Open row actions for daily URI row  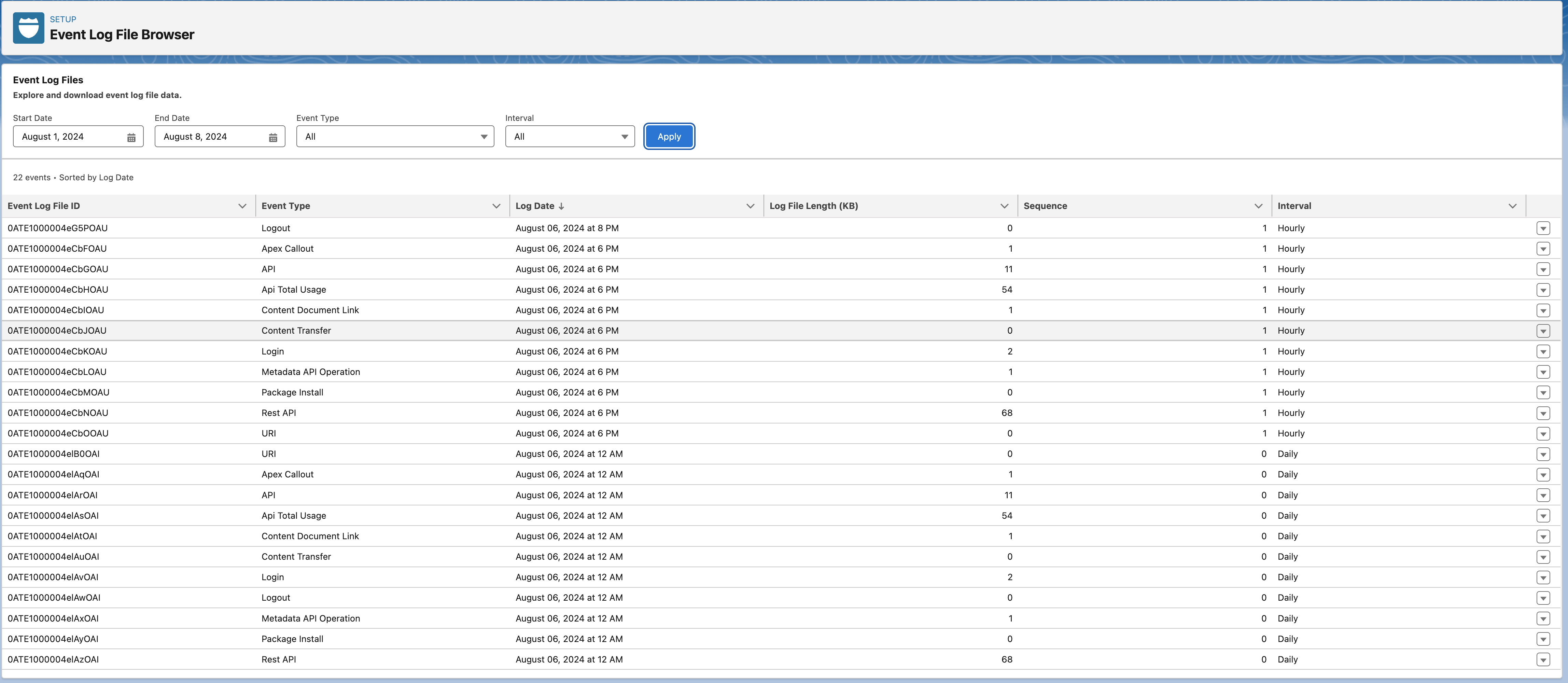coord(1542,454)
